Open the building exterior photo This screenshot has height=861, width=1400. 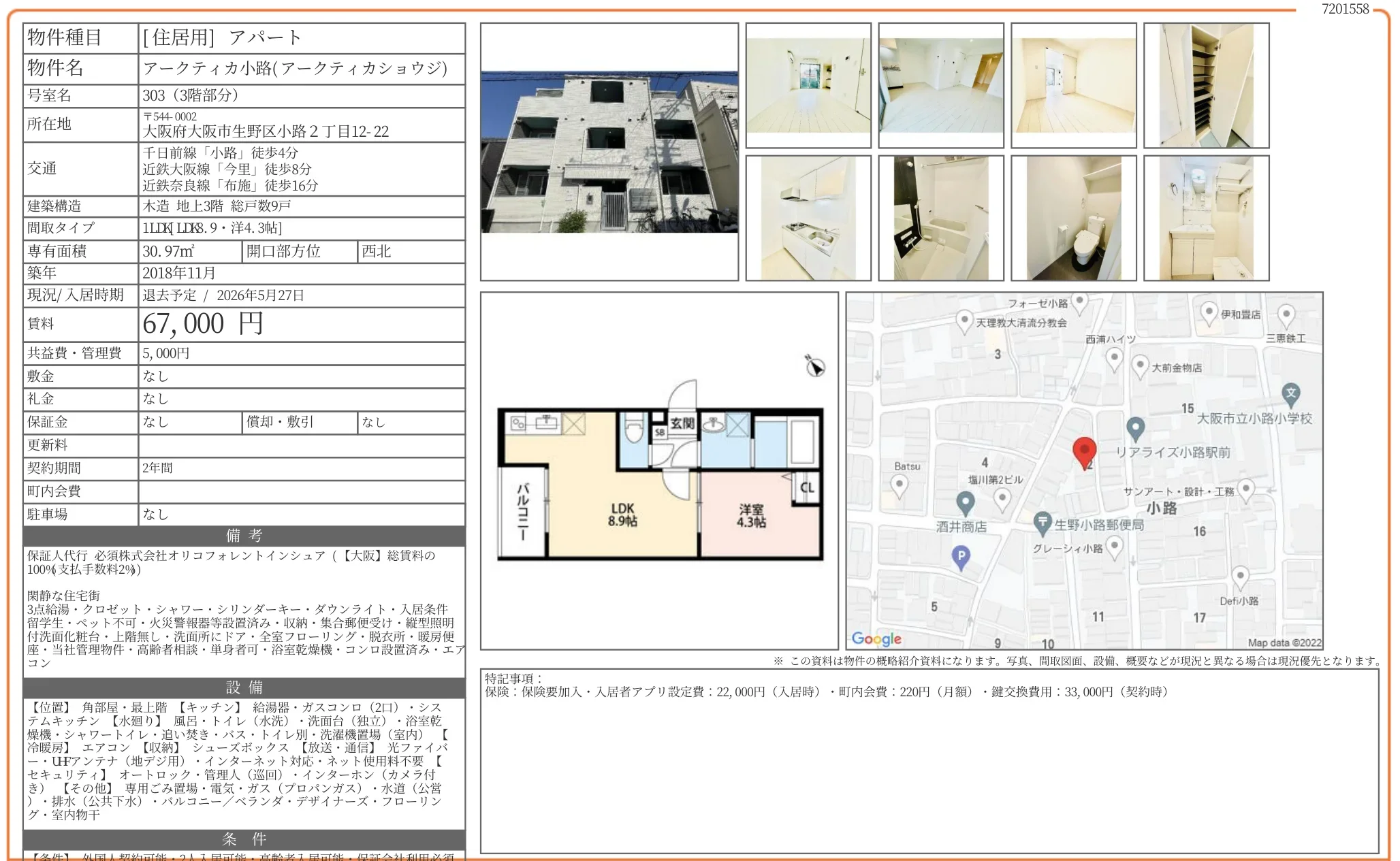coord(609,152)
